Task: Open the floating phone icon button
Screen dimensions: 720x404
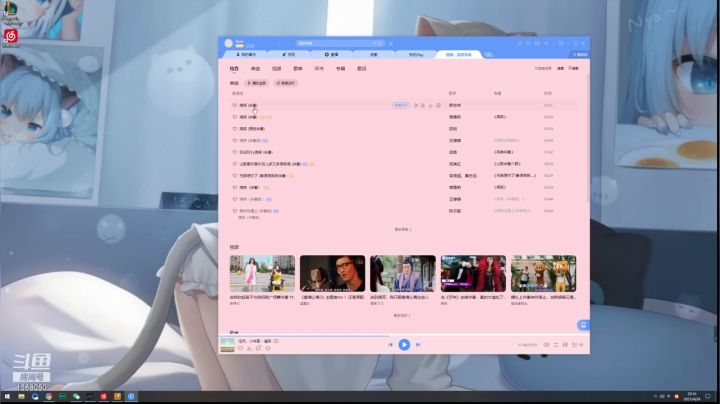Action: (583, 325)
